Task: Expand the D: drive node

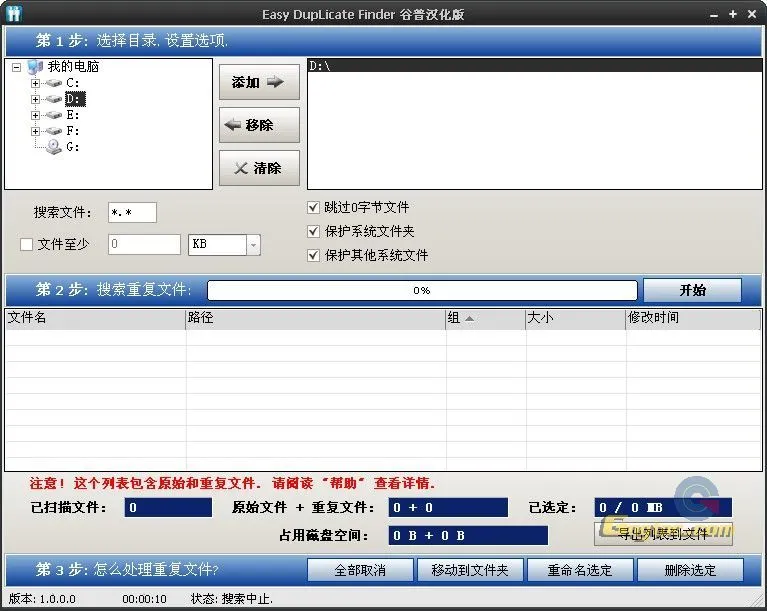Action: pyautogui.click(x=35, y=99)
